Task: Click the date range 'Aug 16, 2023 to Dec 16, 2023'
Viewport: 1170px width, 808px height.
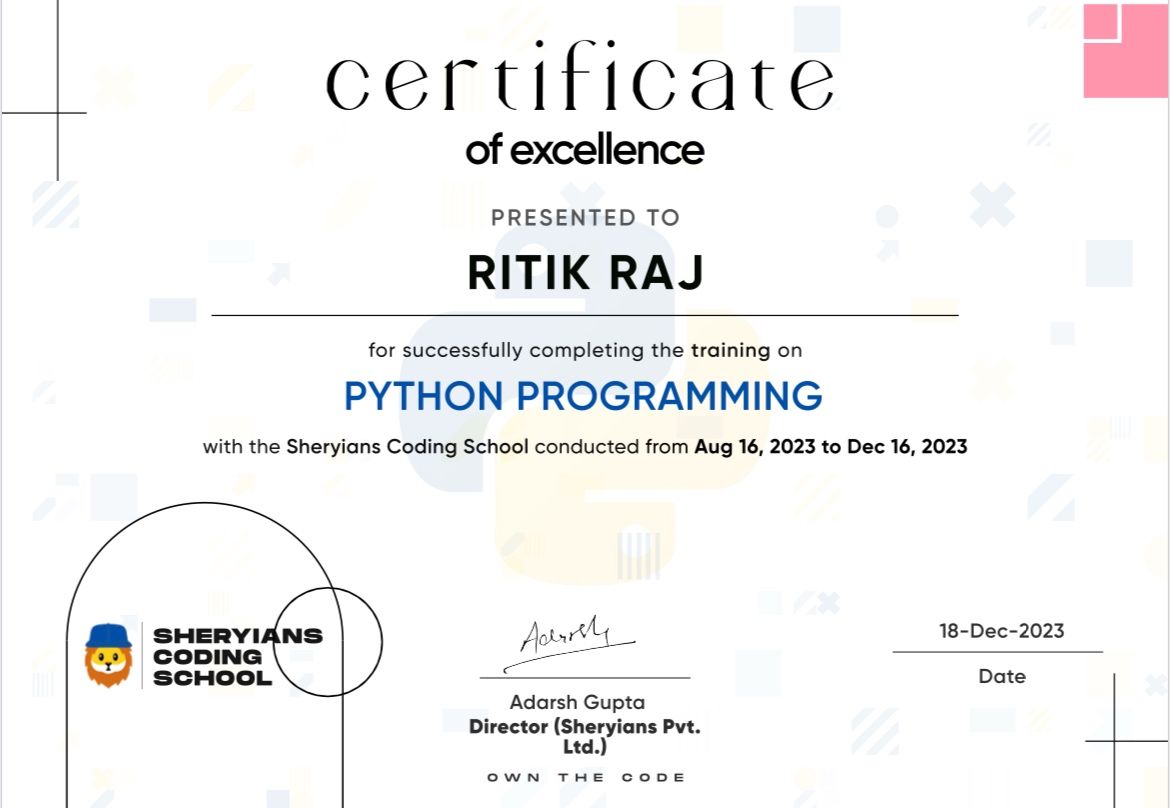Action: pyautogui.click(x=830, y=447)
